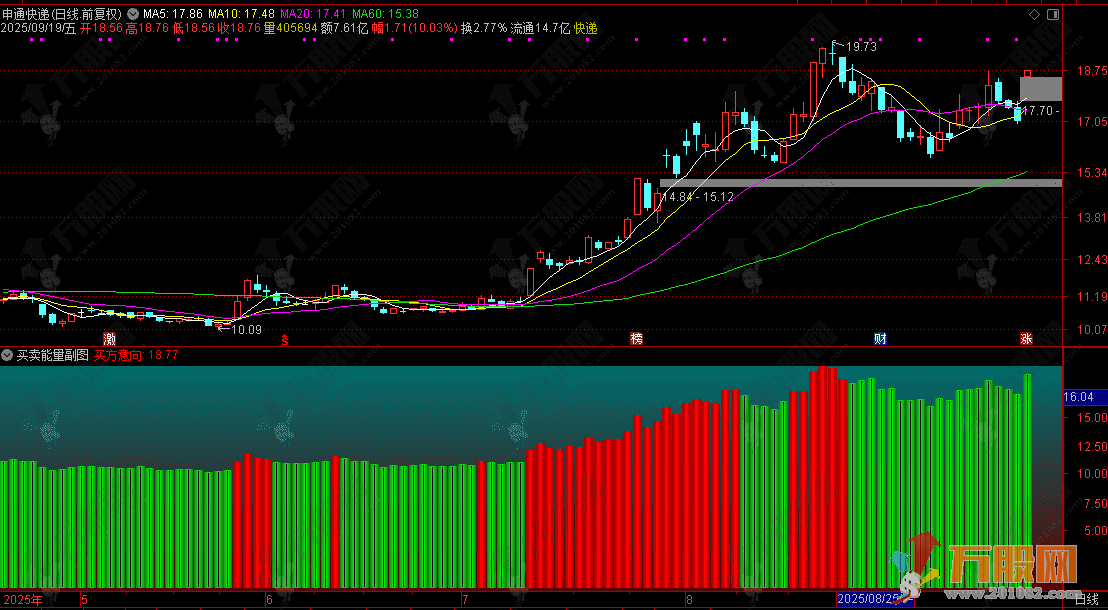Click the 幅1.71(10.03%) change value
Image resolution: width=1108 pixels, height=610 pixels.
click(415, 28)
